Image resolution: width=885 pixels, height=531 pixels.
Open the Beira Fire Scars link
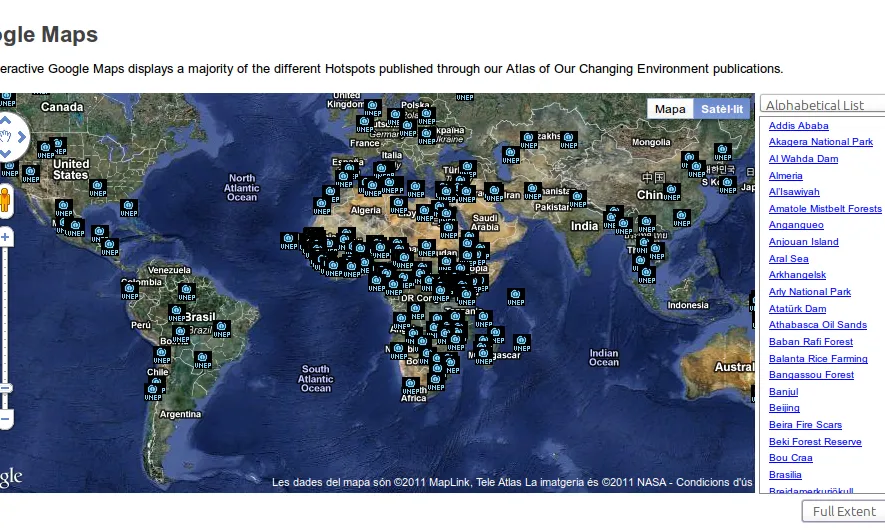click(x=805, y=424)
